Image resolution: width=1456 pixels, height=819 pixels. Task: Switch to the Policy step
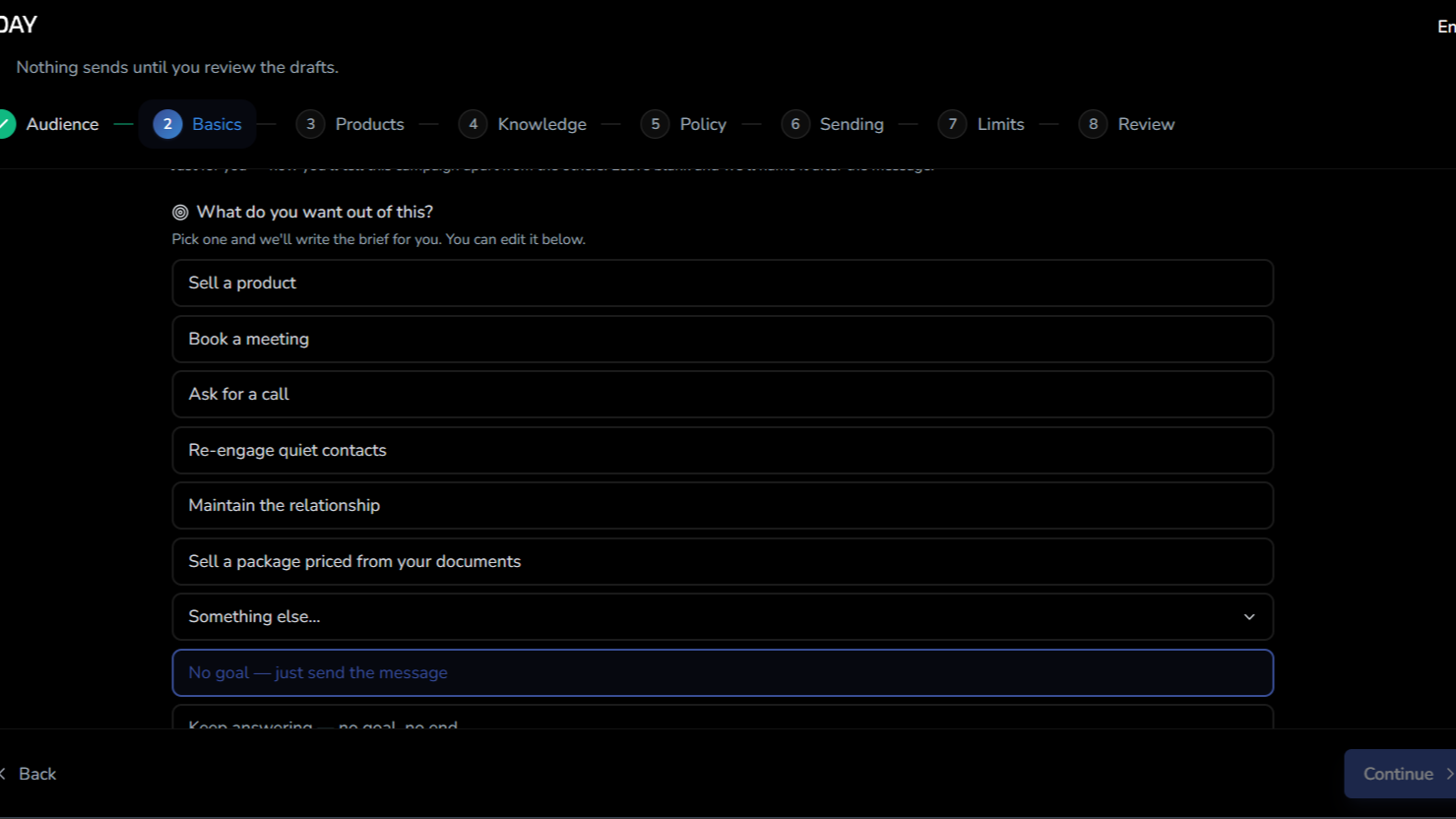(684, 124)
